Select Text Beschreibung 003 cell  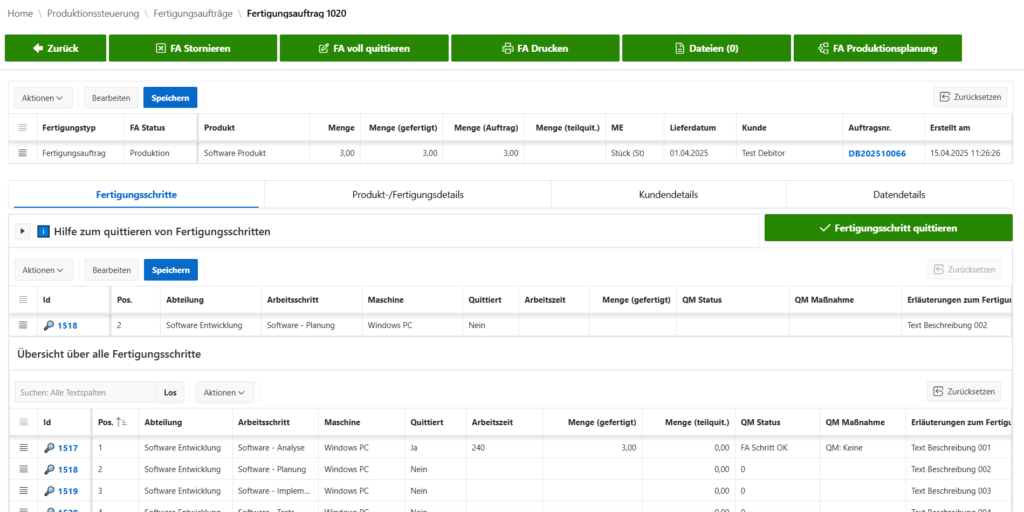pyautogui.click(x=959, y=491)
